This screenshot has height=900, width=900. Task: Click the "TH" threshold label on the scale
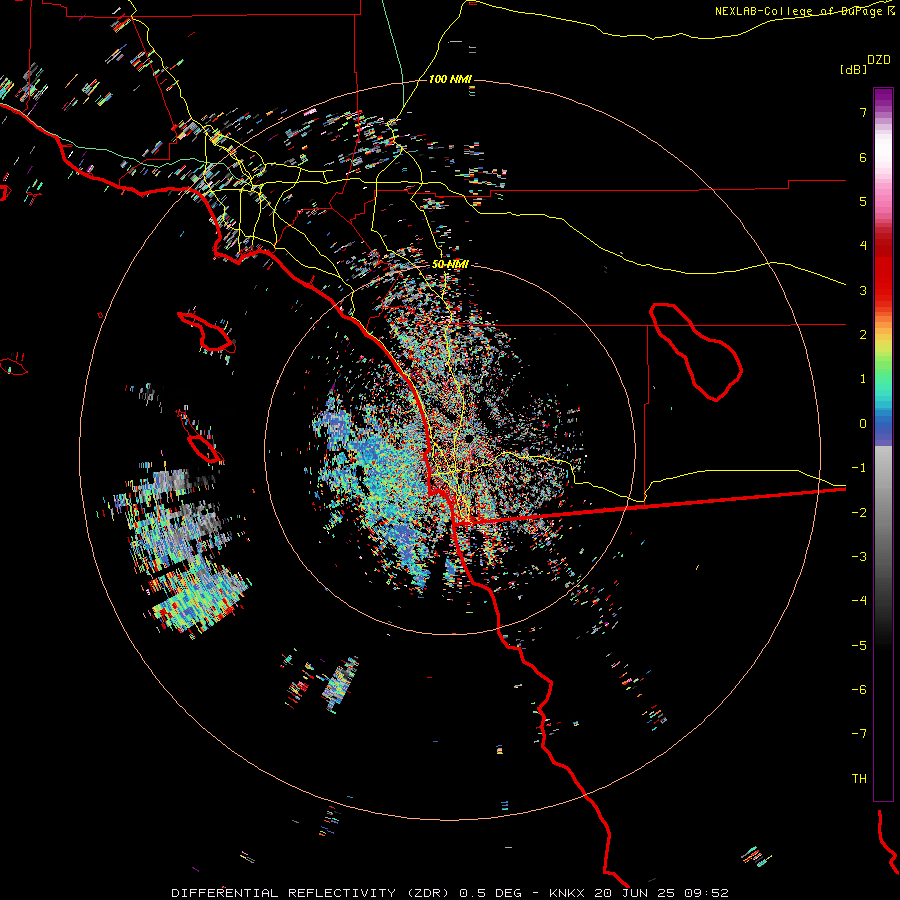tap(859, 779)
